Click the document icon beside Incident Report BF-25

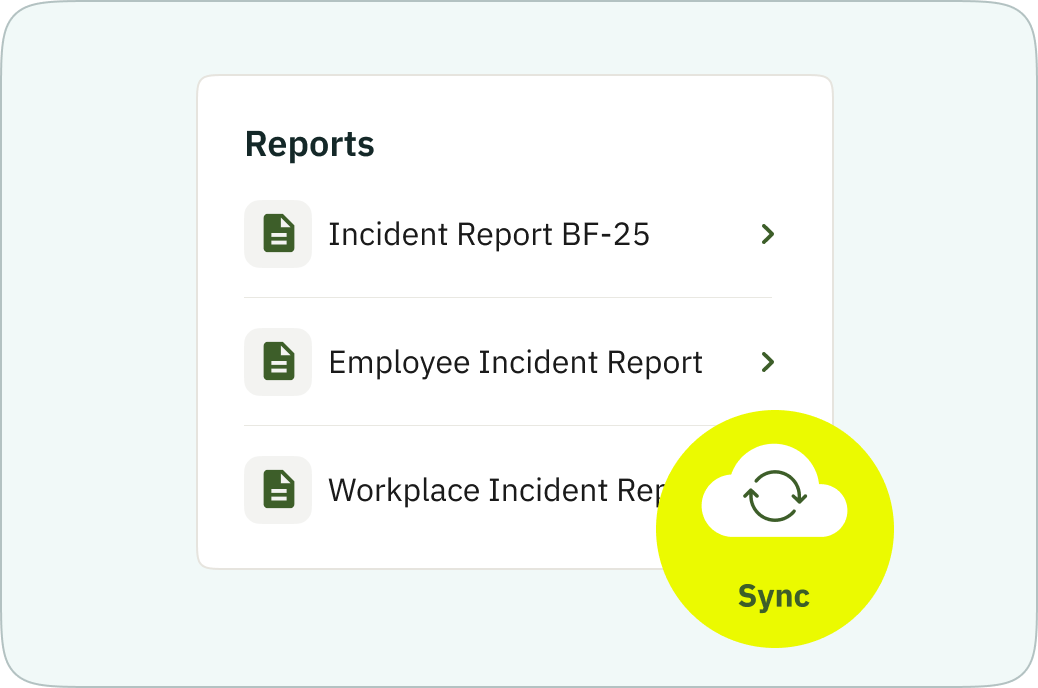(278, 234)
